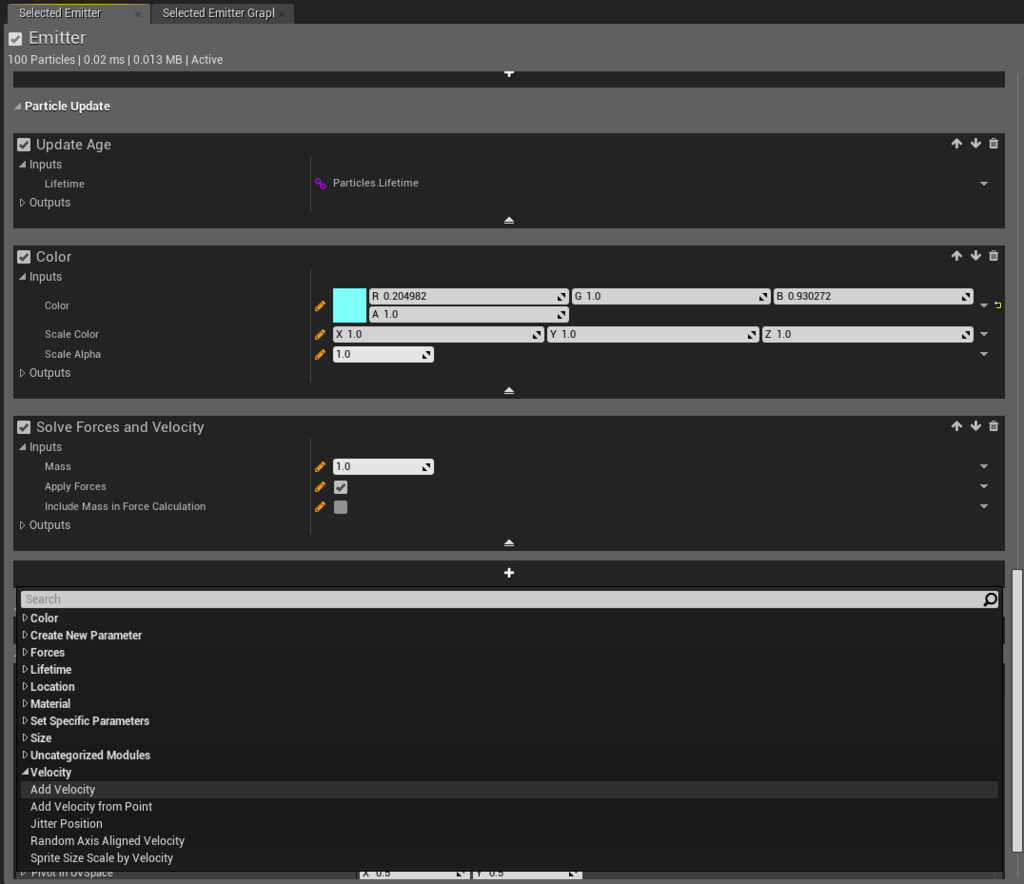Move Color module up

[956, 256]
